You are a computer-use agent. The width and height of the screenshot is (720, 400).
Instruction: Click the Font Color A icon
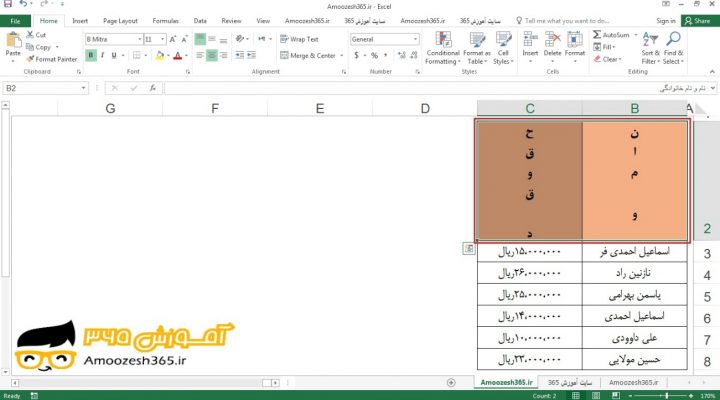(x=178, y=56)
